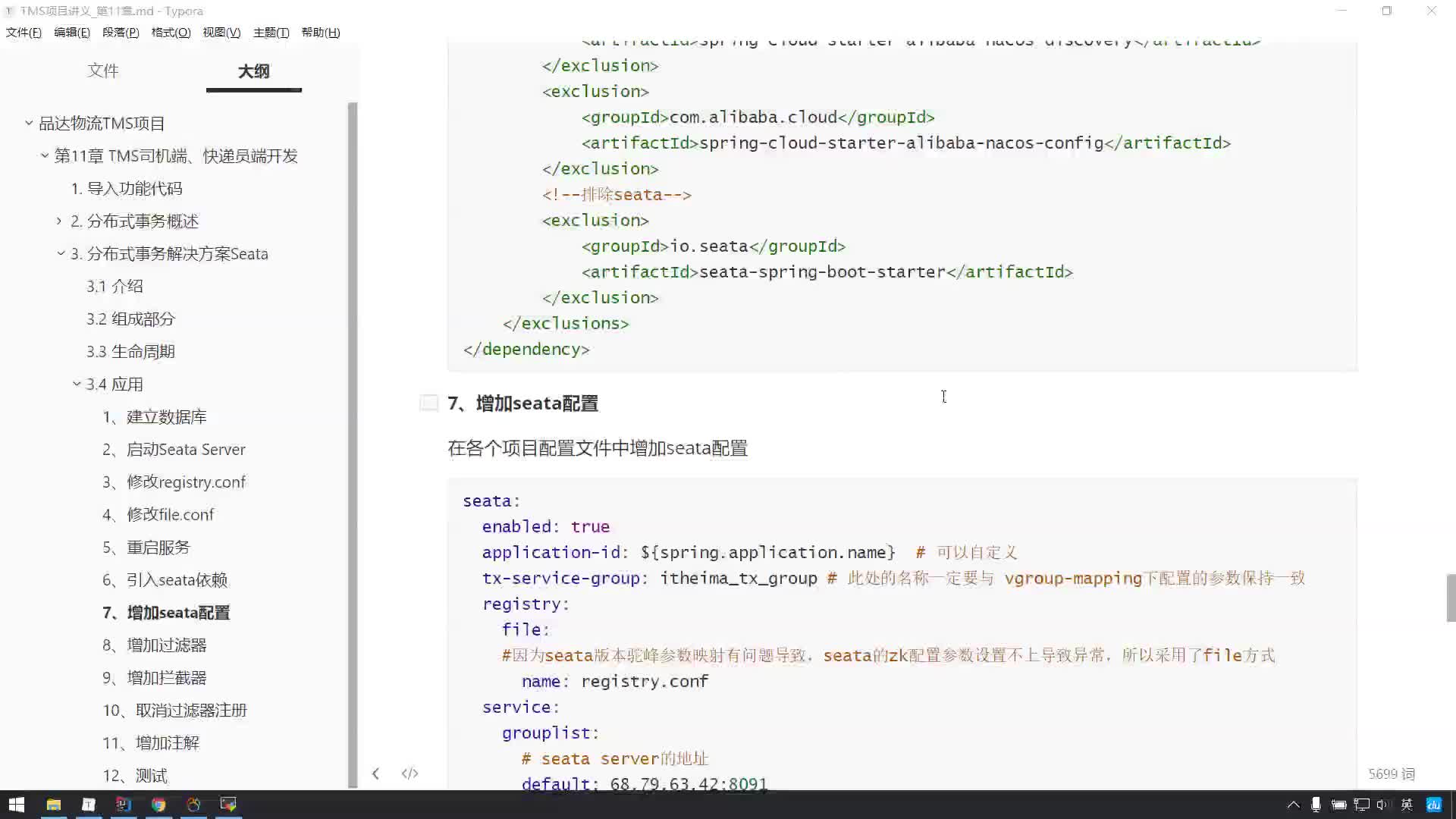Click the XML comment 排除seata line
This screenshot has height=819, width=1456.
[617, 194]
